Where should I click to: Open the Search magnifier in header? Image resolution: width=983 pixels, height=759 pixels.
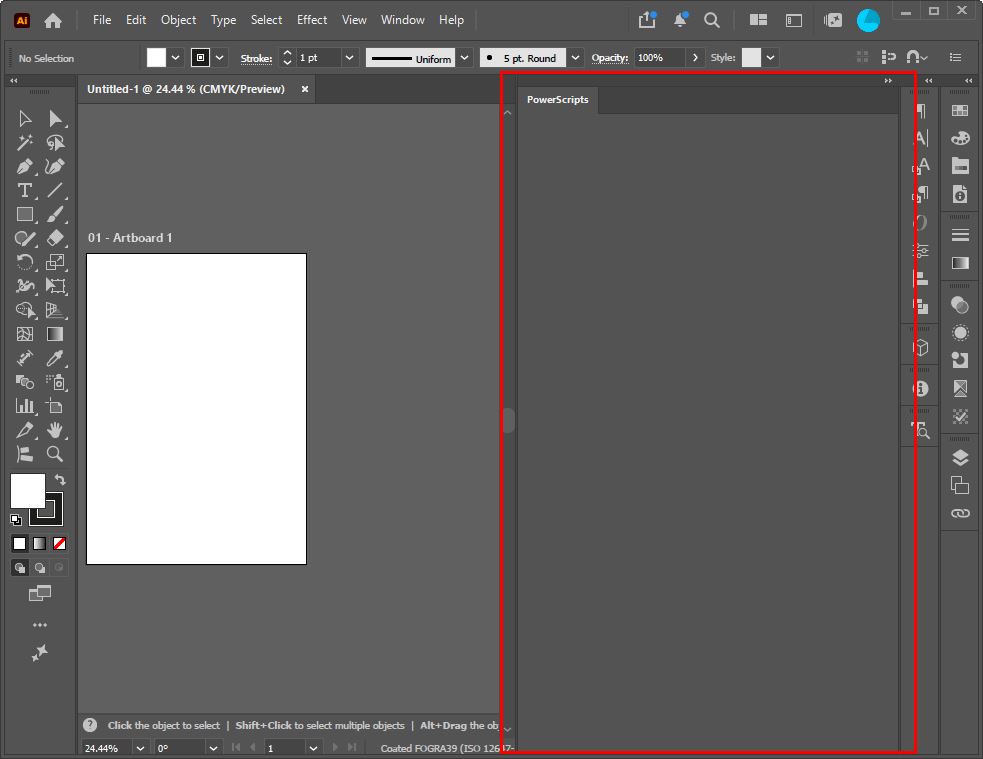pyautogui.click(x=712, y=20)
